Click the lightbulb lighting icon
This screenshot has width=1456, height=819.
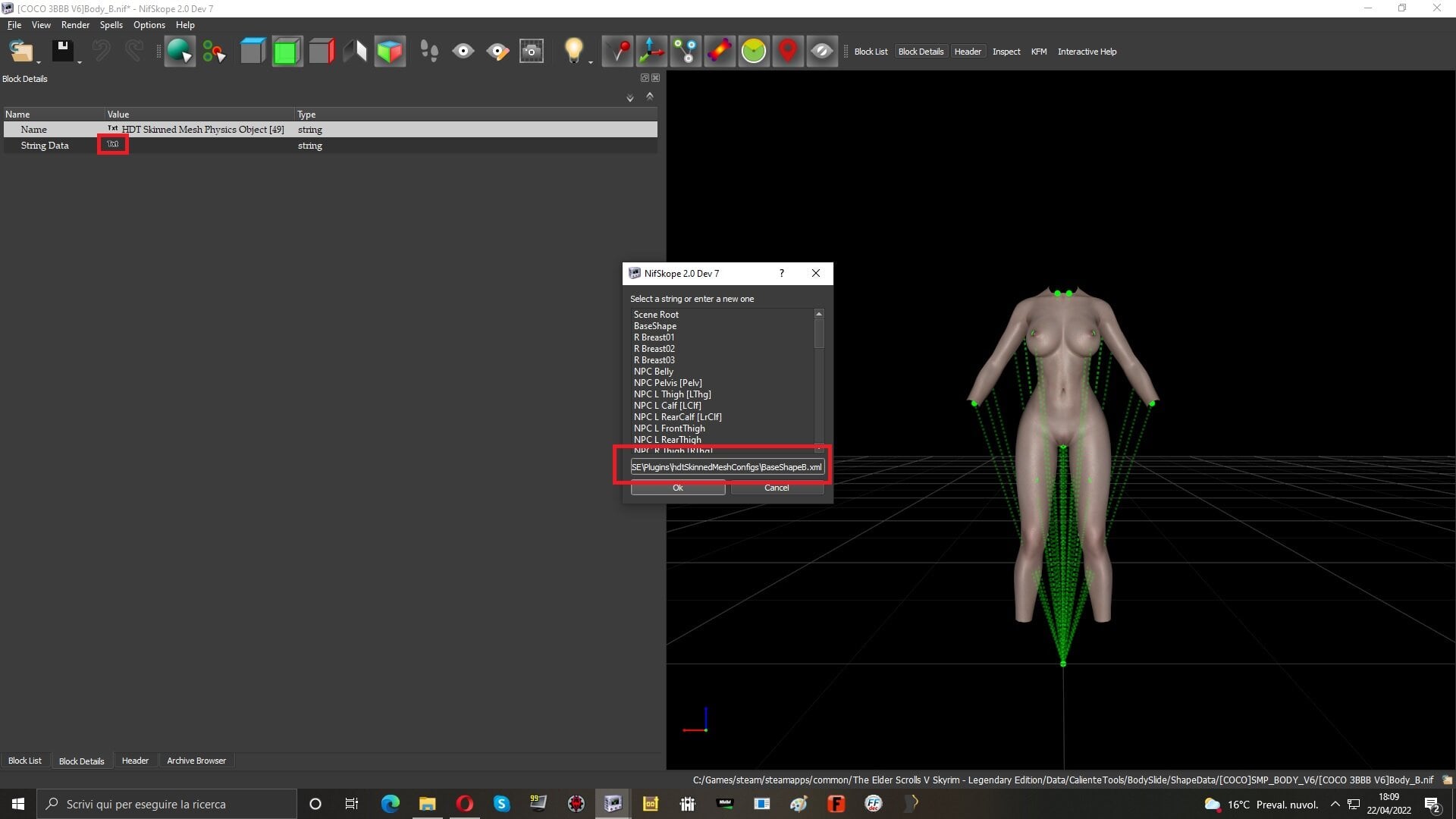[x=574, y=52]
